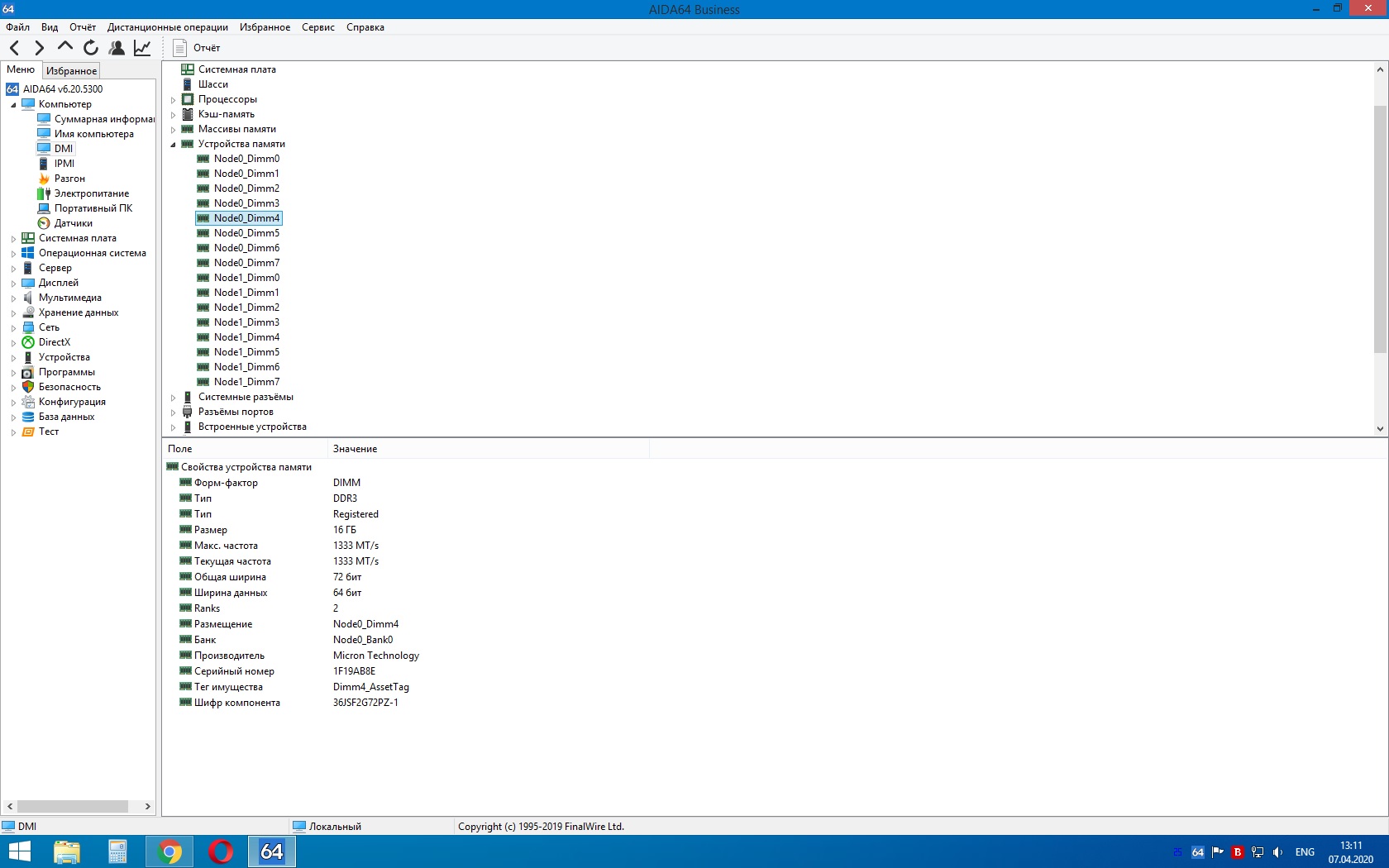Image resolution: width=1389 pixels, height=868 pixels.
Task: Click the Отчёт report toolbar button
Action: (197, 48)
